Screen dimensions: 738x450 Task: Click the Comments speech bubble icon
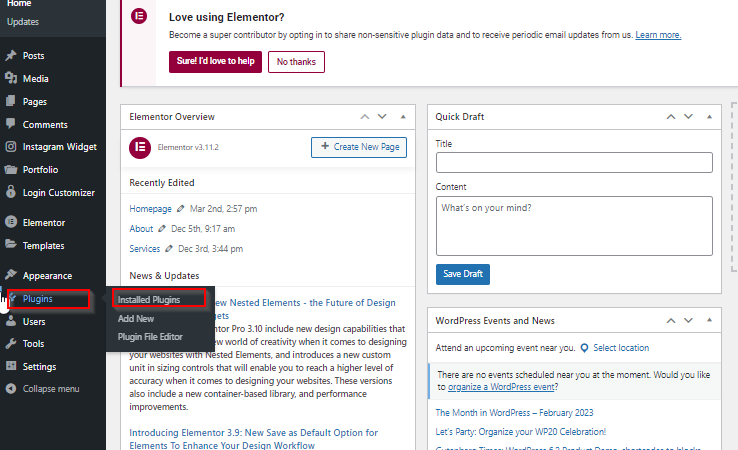pos(11,124)
